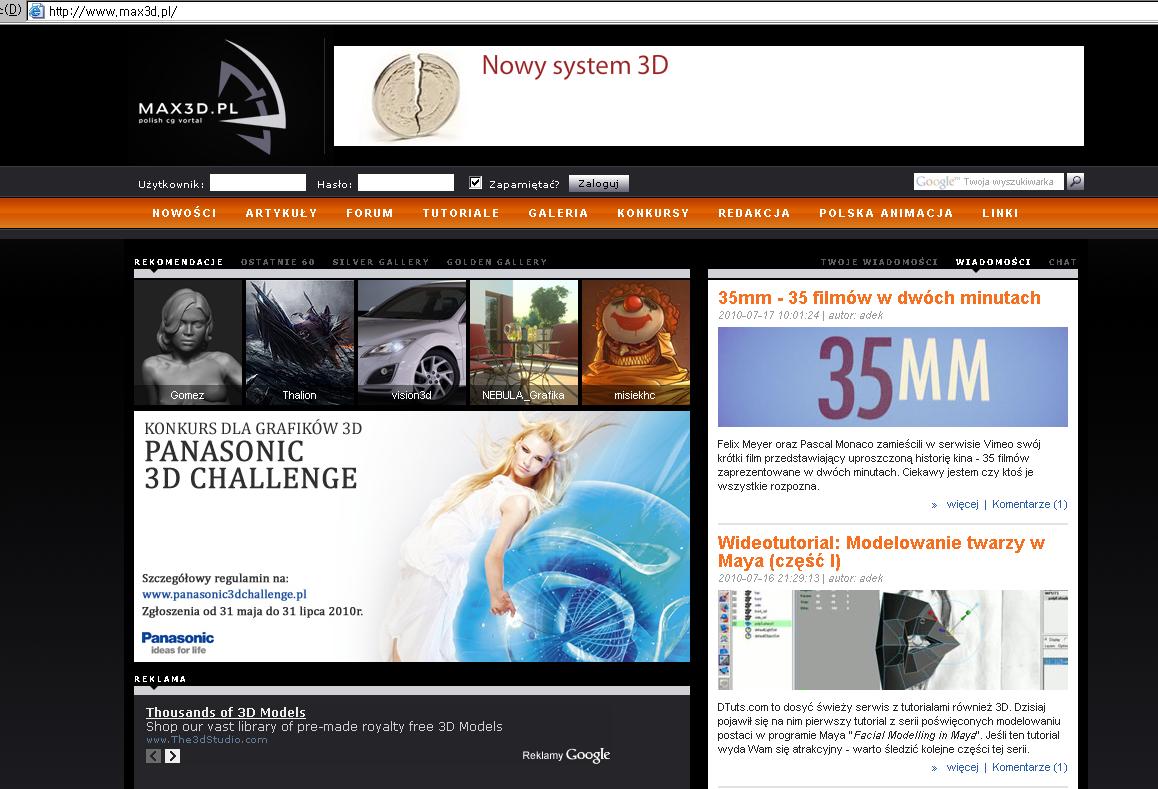Open the Artykuły menu item

pyautogui.click(x=281, y=213)
